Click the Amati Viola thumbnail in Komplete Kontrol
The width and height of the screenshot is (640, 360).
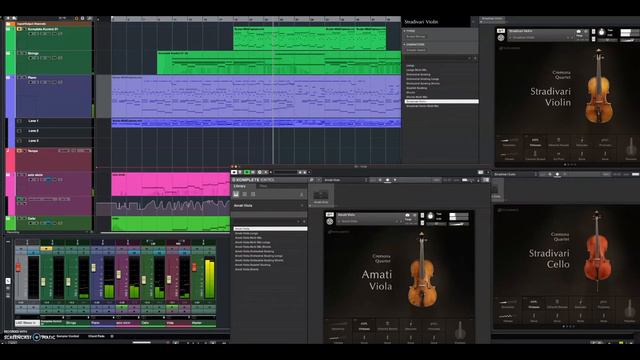321,196
